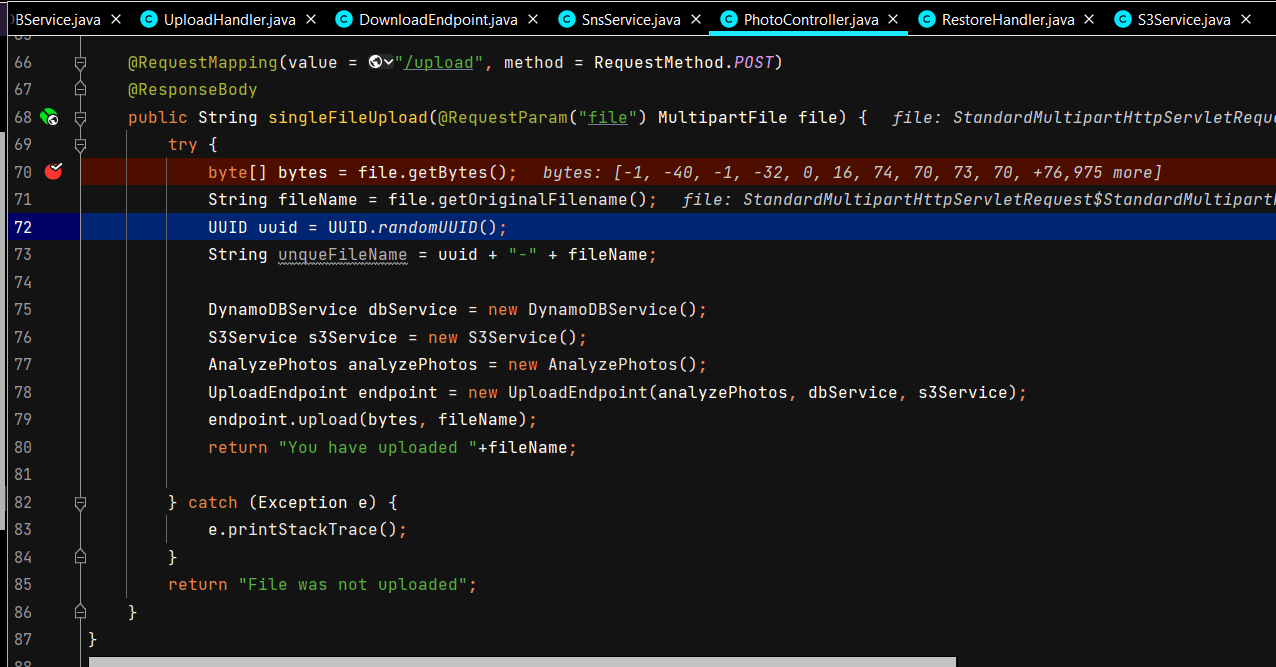1276x667 pixels.
Task: Select the PhotoController.java tab
Action: 810,19
